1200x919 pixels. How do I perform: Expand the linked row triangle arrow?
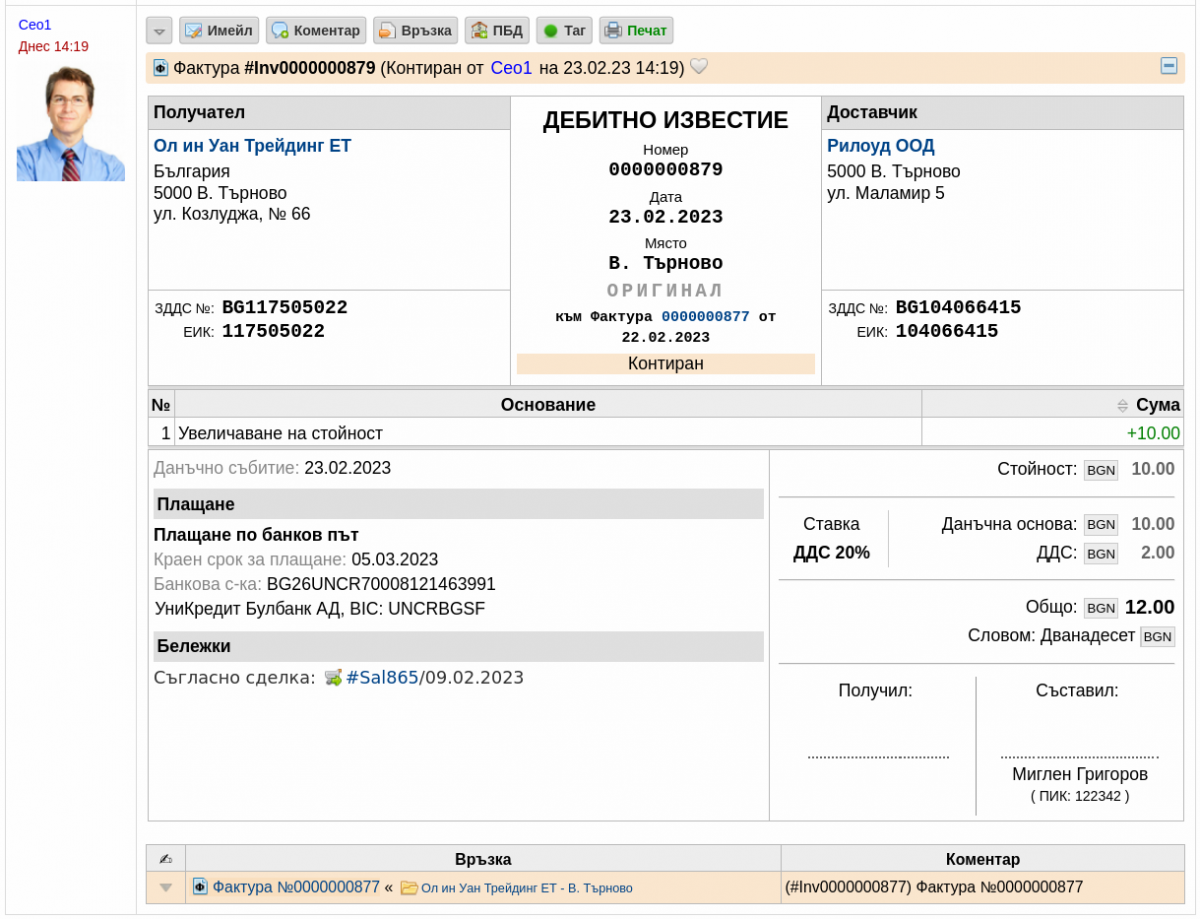[x=166, y=888]
